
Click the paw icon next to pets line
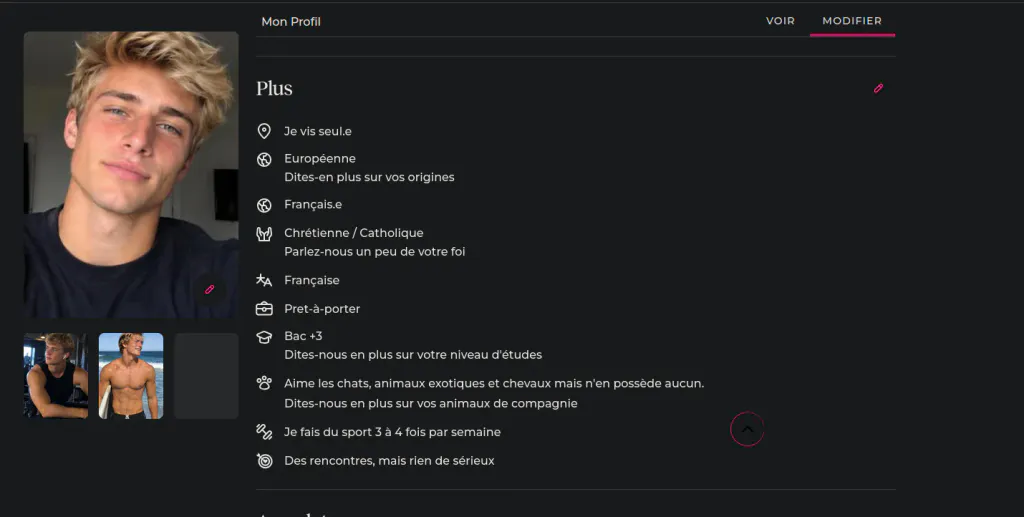tap(264, 384)
